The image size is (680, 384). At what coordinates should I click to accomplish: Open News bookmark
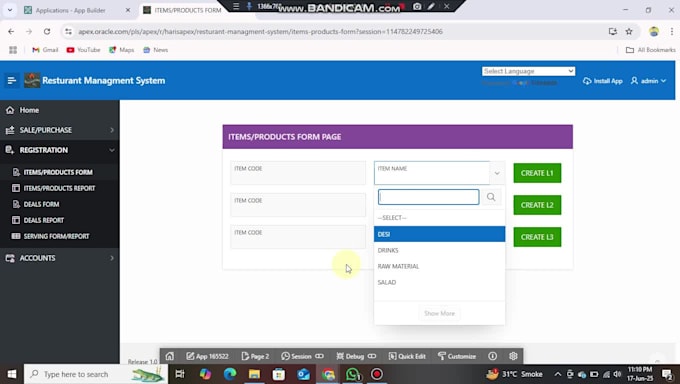point(155,50)
